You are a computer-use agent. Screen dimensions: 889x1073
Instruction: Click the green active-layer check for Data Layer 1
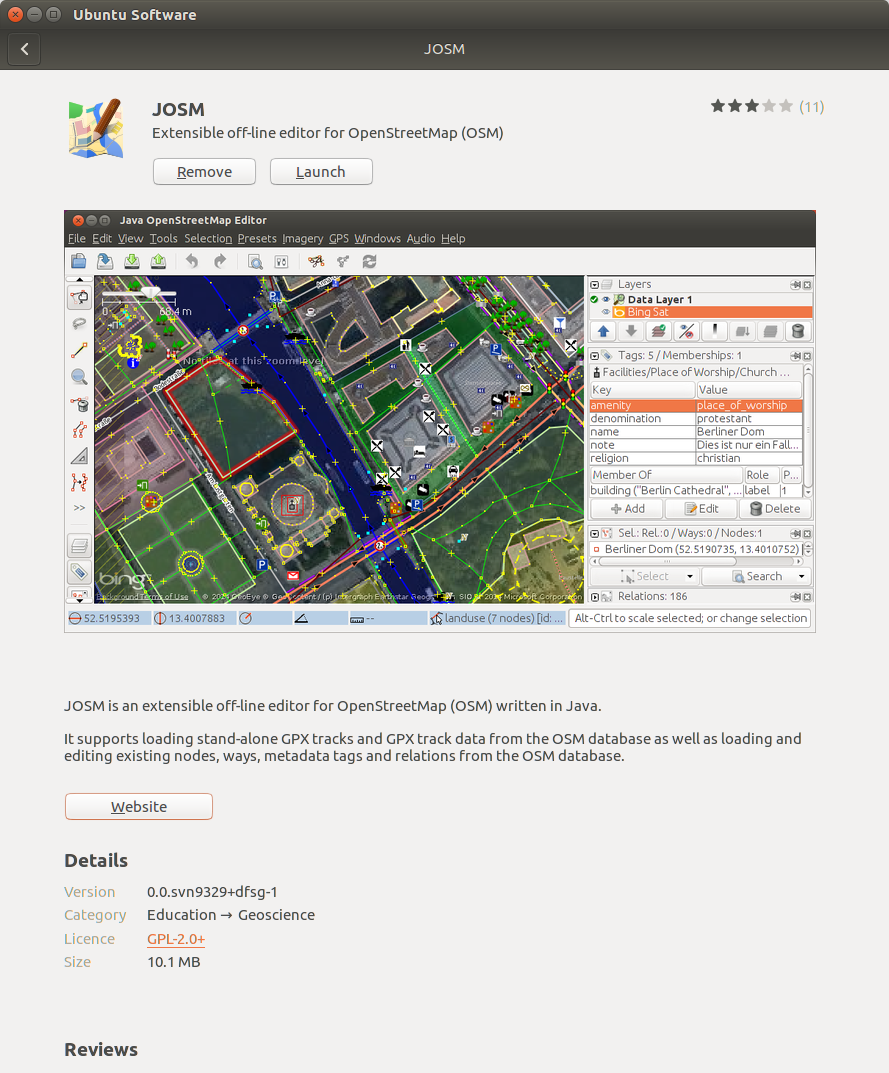click(594, 299)
